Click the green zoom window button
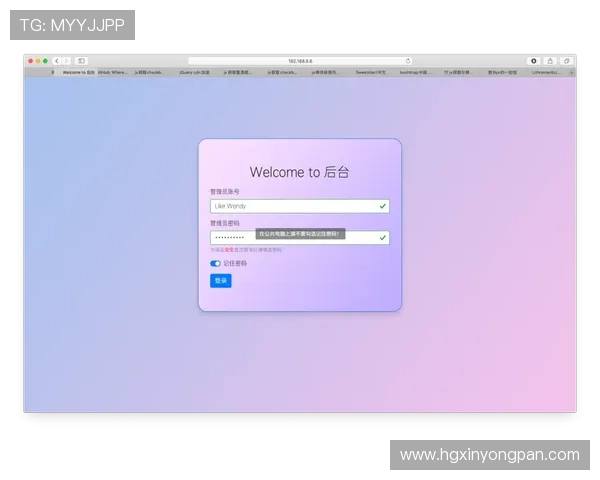Image resolution: width=600 pixels, height=480 pixels. point(45,61)
